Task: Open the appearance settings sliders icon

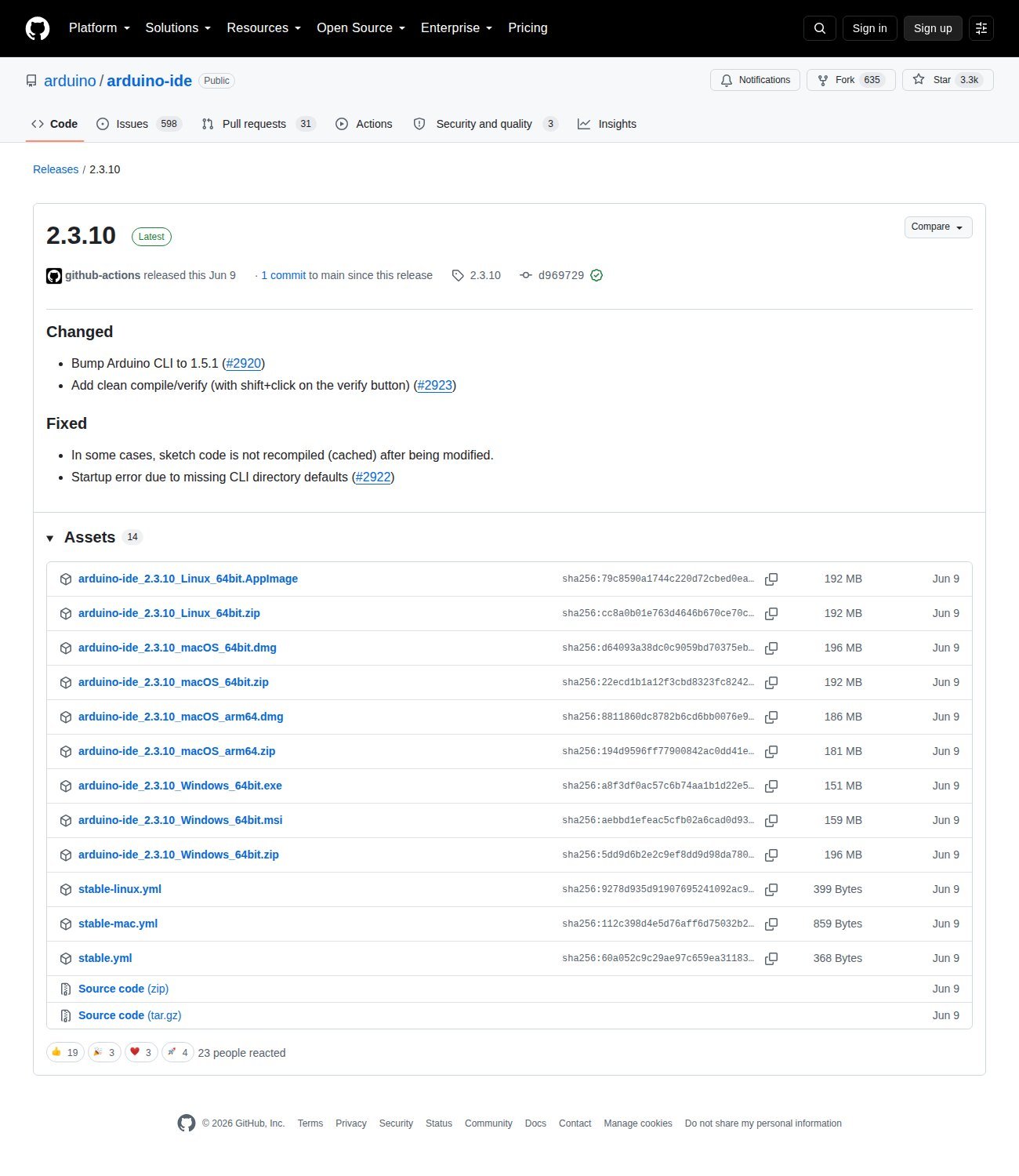Action: click(x=981, y=28)
